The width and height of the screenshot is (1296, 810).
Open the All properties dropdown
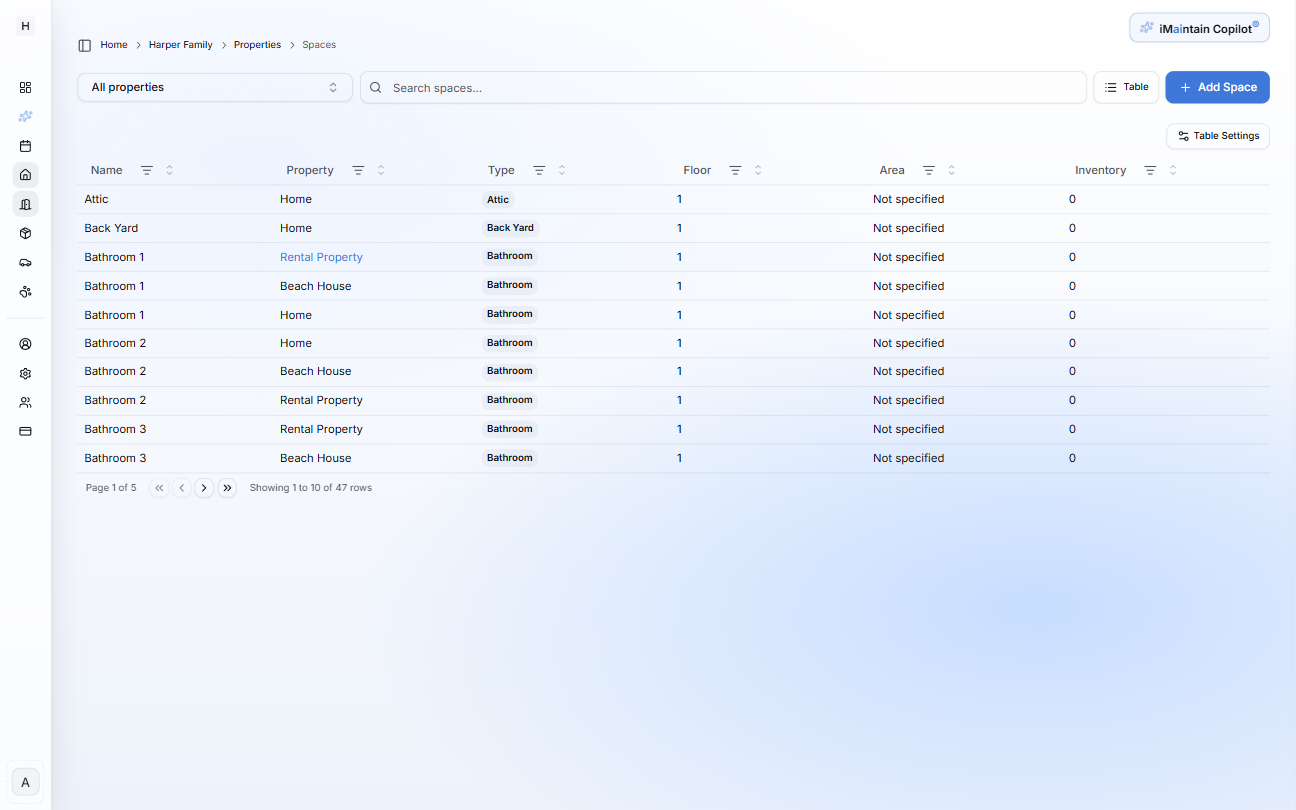click(214, 87)
